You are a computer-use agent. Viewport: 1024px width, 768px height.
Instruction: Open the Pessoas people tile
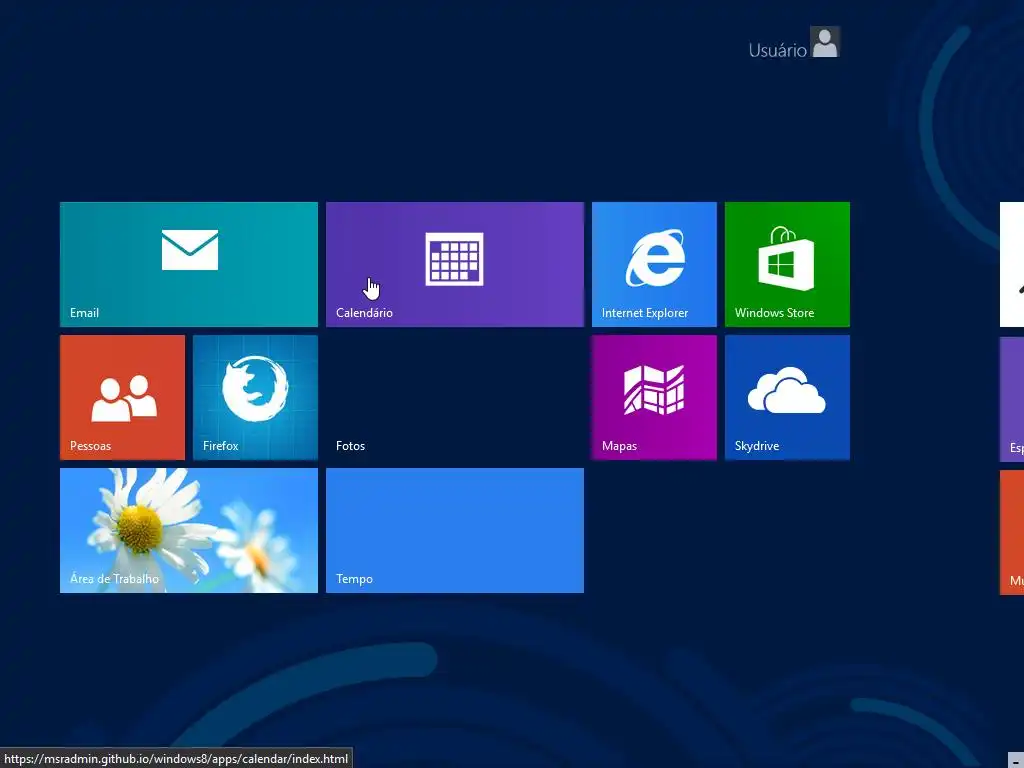(x=122, y=397)
